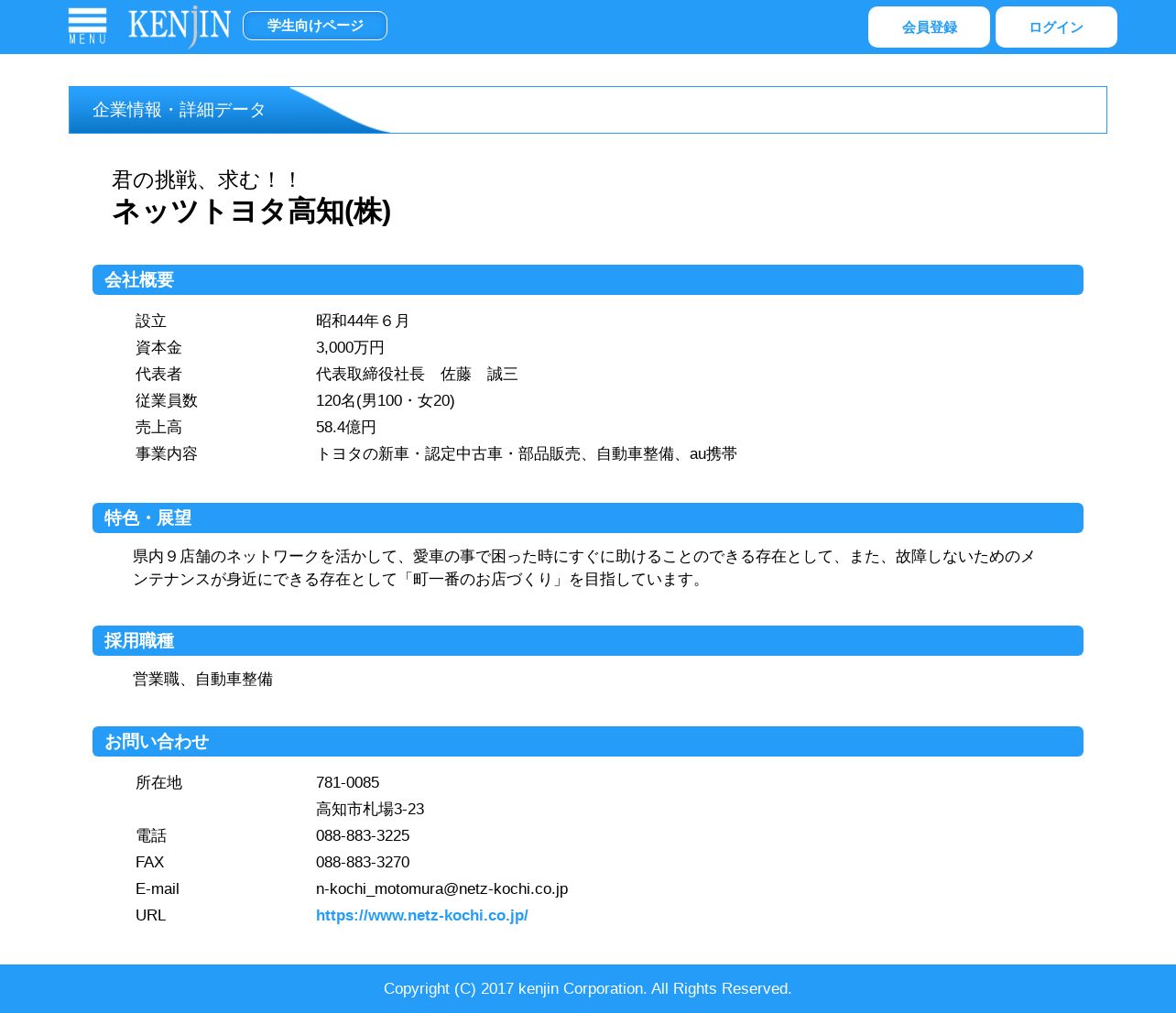The image size is (1176, 1013).
Task: Click the slogan 君の挑戦、求む！！
Action: point(206,180)
